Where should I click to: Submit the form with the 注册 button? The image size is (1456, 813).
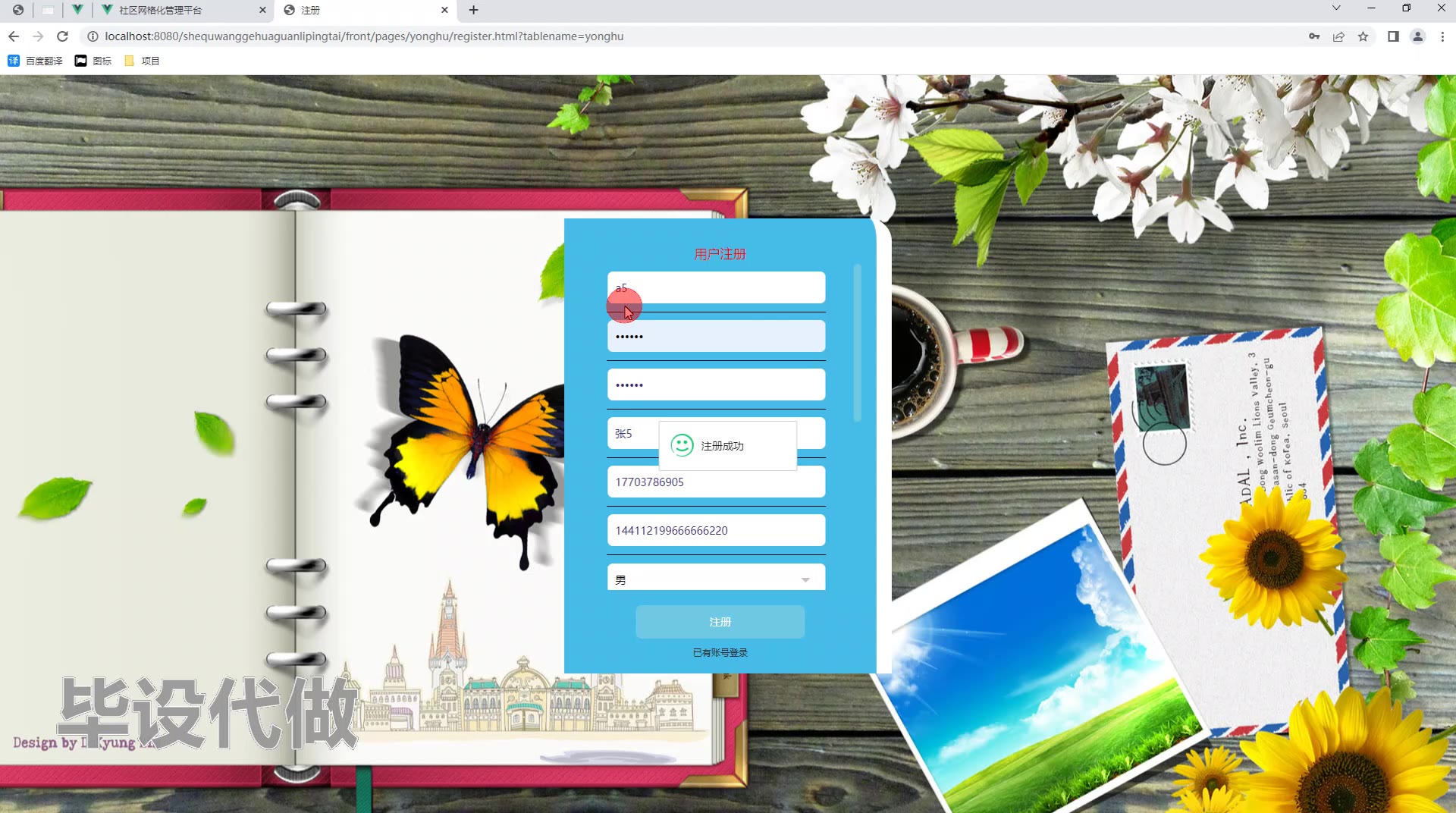point(720,622)
